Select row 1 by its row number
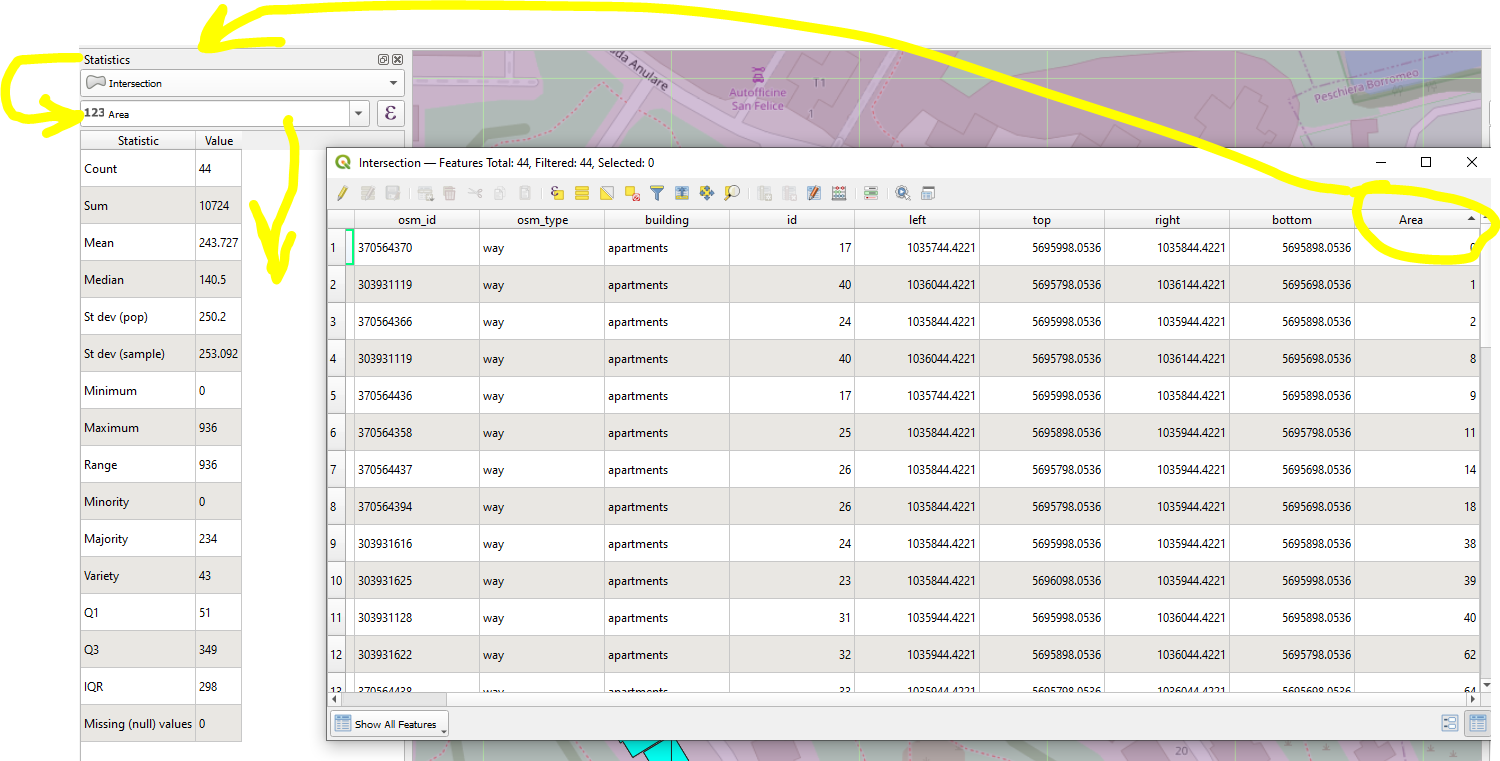Screen dimensions: 1500x761 [x=334, y=248]
